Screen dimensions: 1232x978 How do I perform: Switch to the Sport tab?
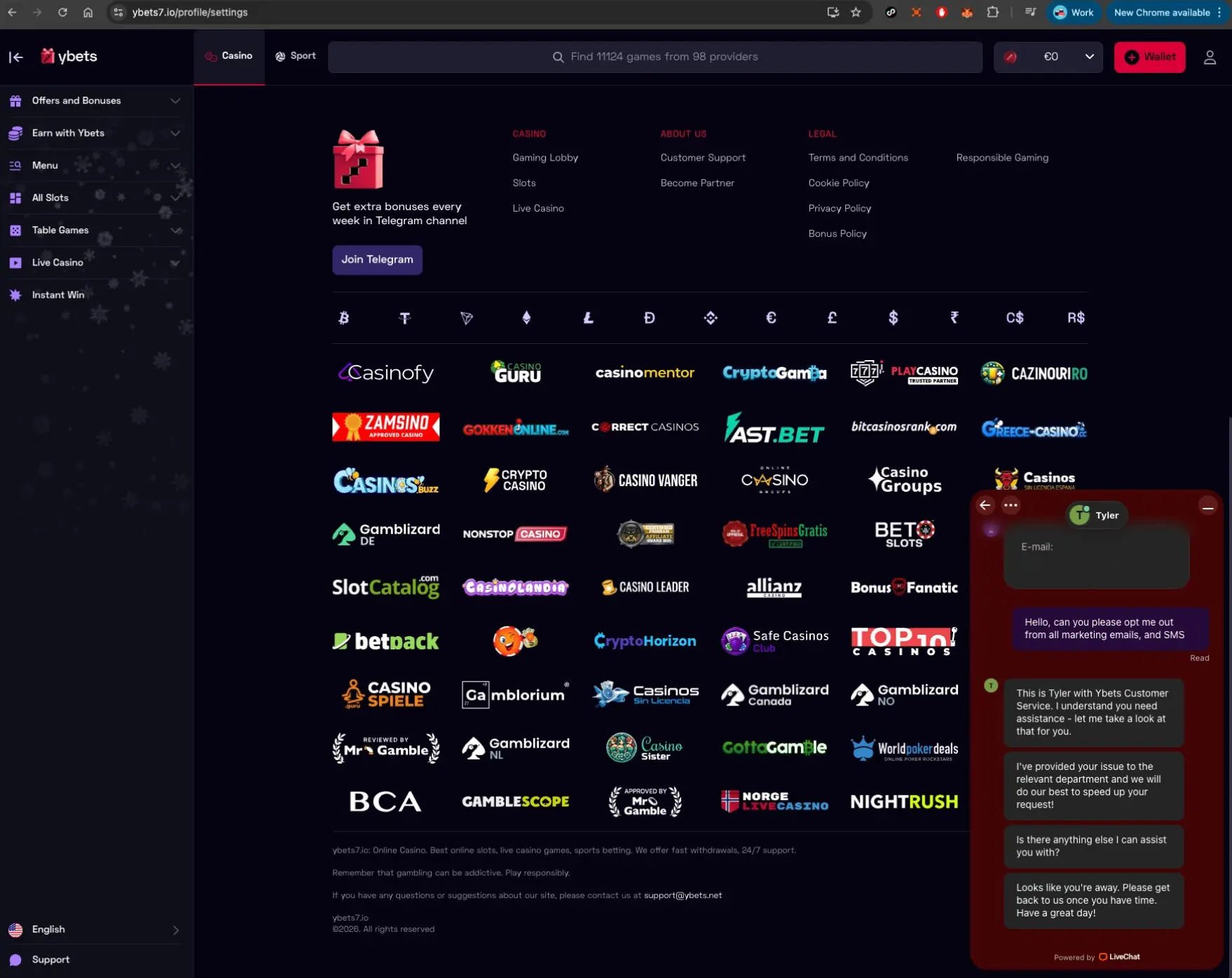click(296, 56)
